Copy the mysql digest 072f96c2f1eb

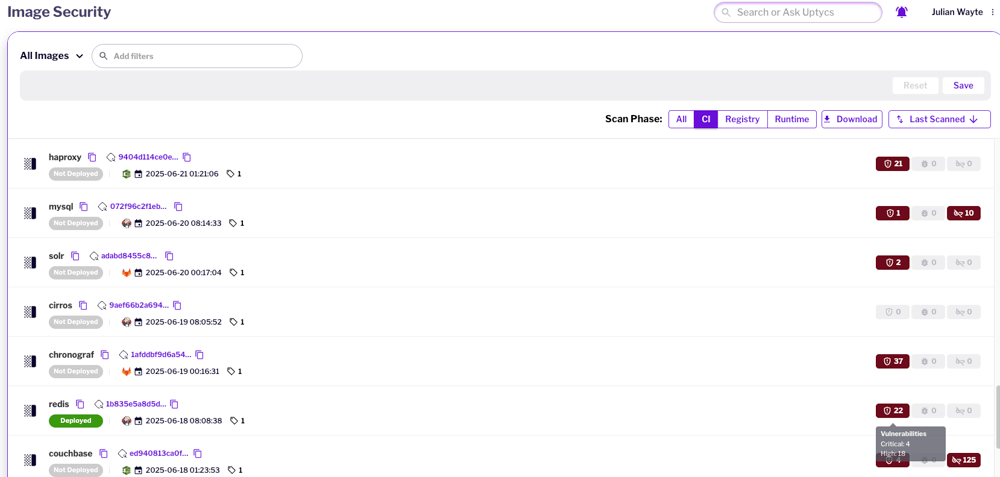pyautogui.click(x=179, y=207)
